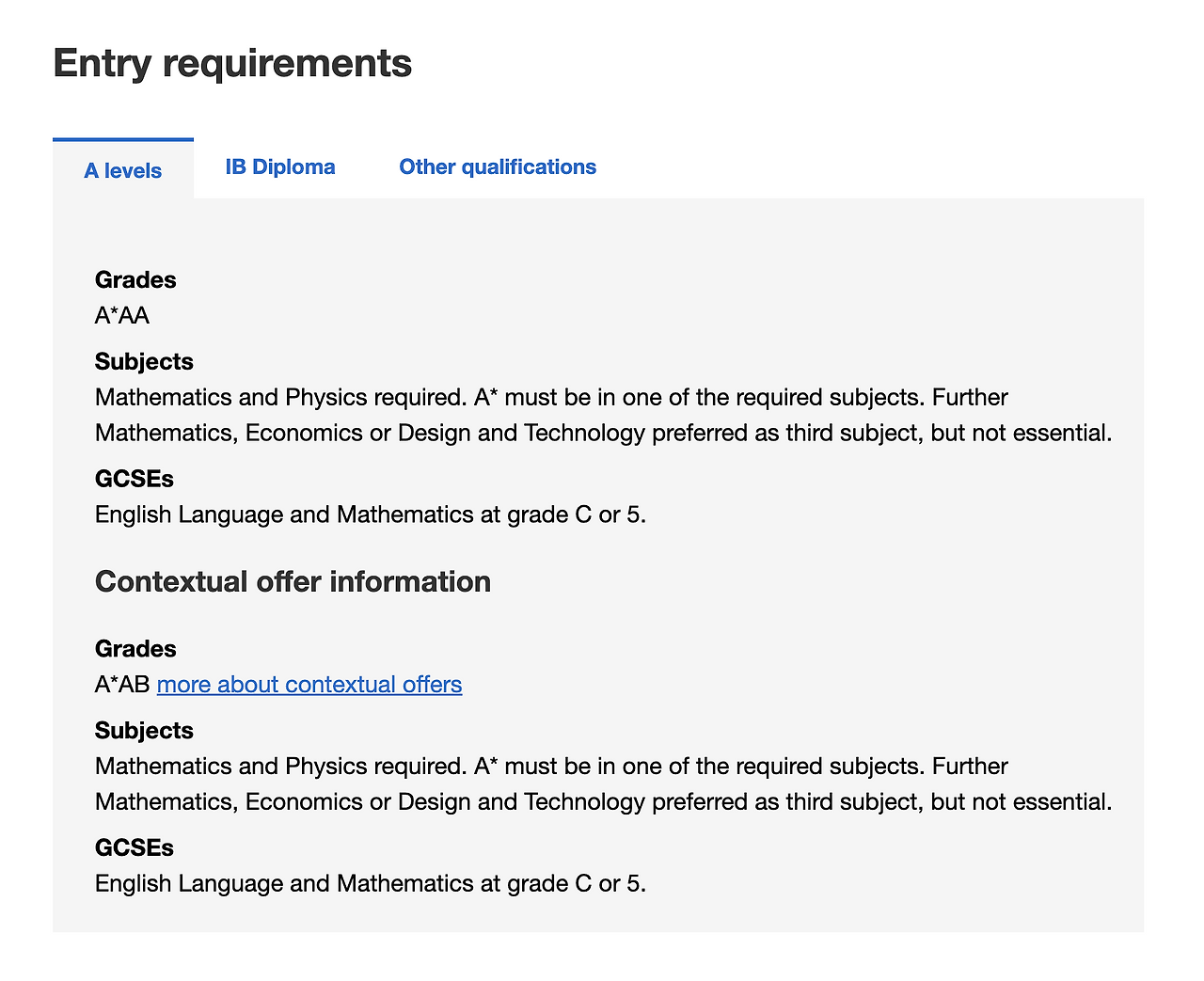This screenshot has width=1204, height=981.
Task: Click the first Grades label above A*AA
Action: (x=135, y=279)
